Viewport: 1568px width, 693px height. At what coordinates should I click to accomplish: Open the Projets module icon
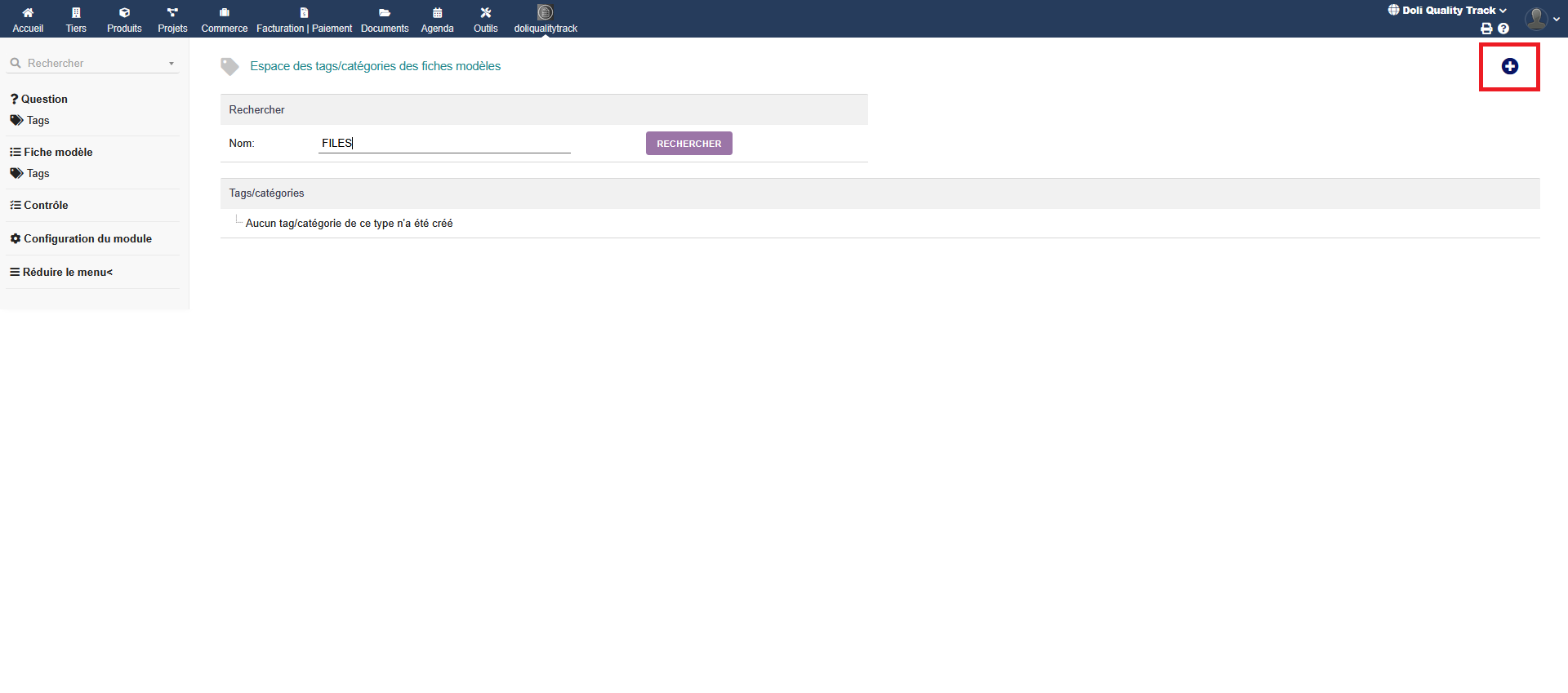[172, 13]
